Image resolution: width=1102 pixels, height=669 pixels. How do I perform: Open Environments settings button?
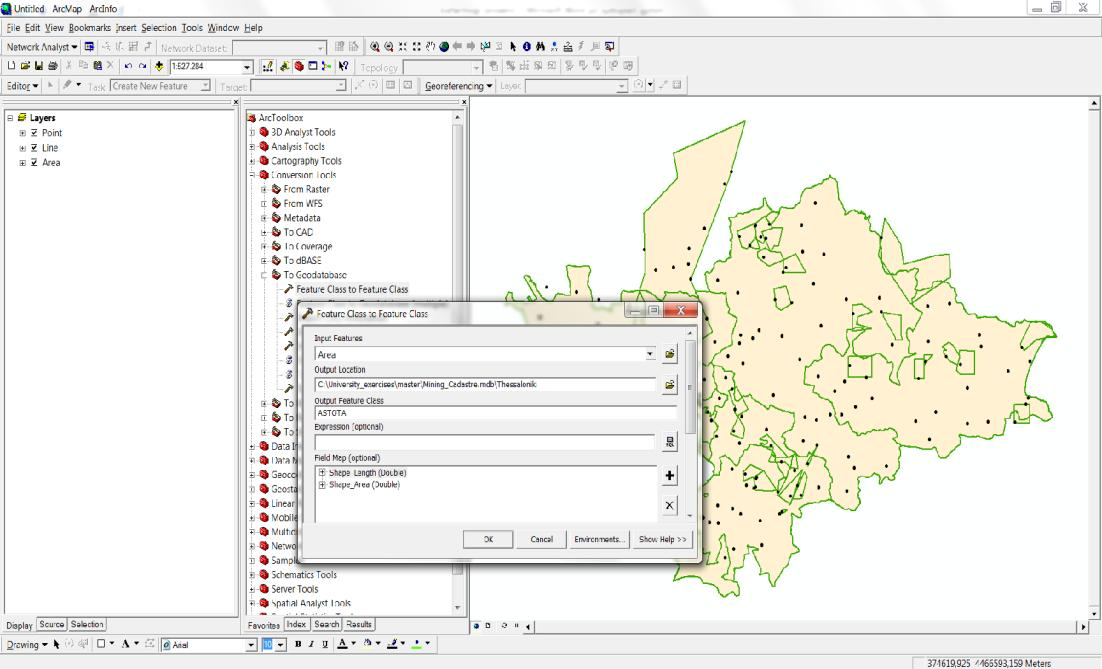(599, 539)
